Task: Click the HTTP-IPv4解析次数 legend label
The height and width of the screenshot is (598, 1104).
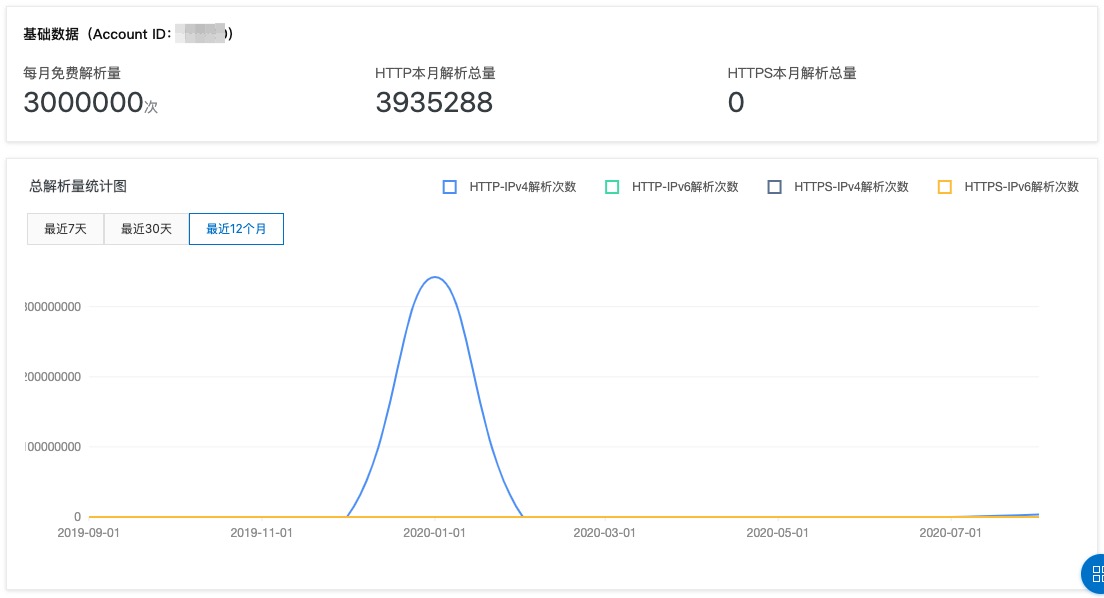Action: 522,187
